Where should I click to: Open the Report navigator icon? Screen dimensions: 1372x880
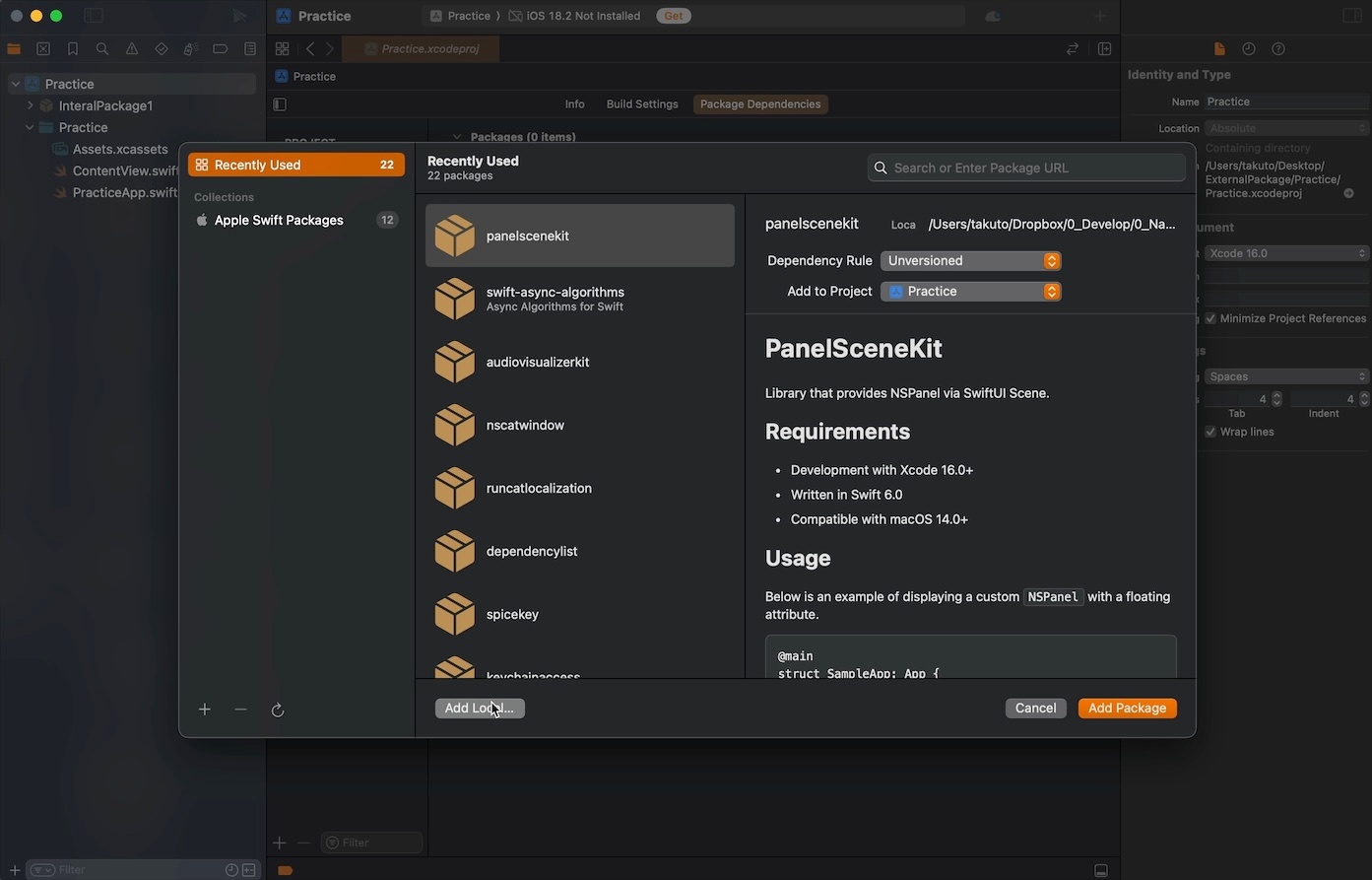(250, 48)
